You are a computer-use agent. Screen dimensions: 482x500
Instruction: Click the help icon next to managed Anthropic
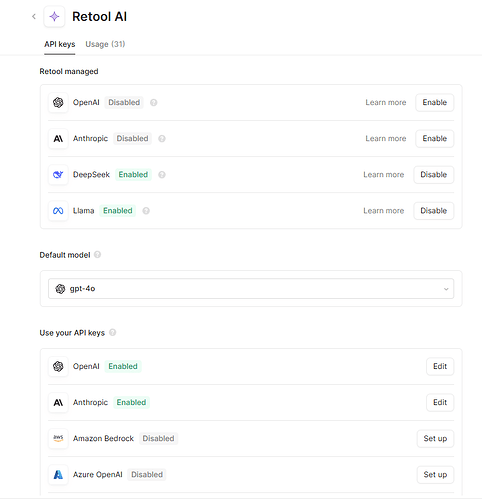[x=162, y=139]
